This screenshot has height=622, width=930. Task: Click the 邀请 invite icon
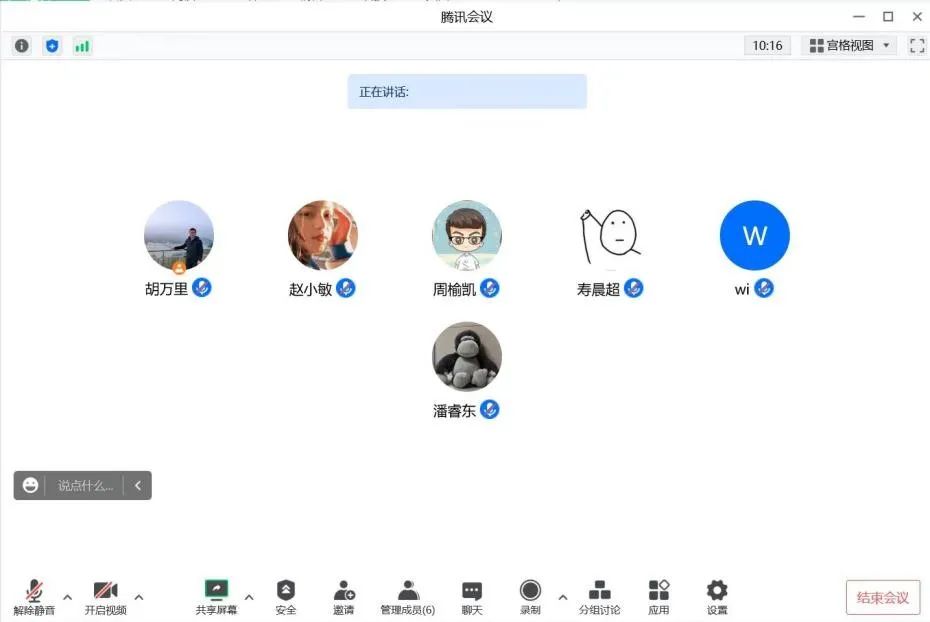pyautogui.click(x=344, y=597)
